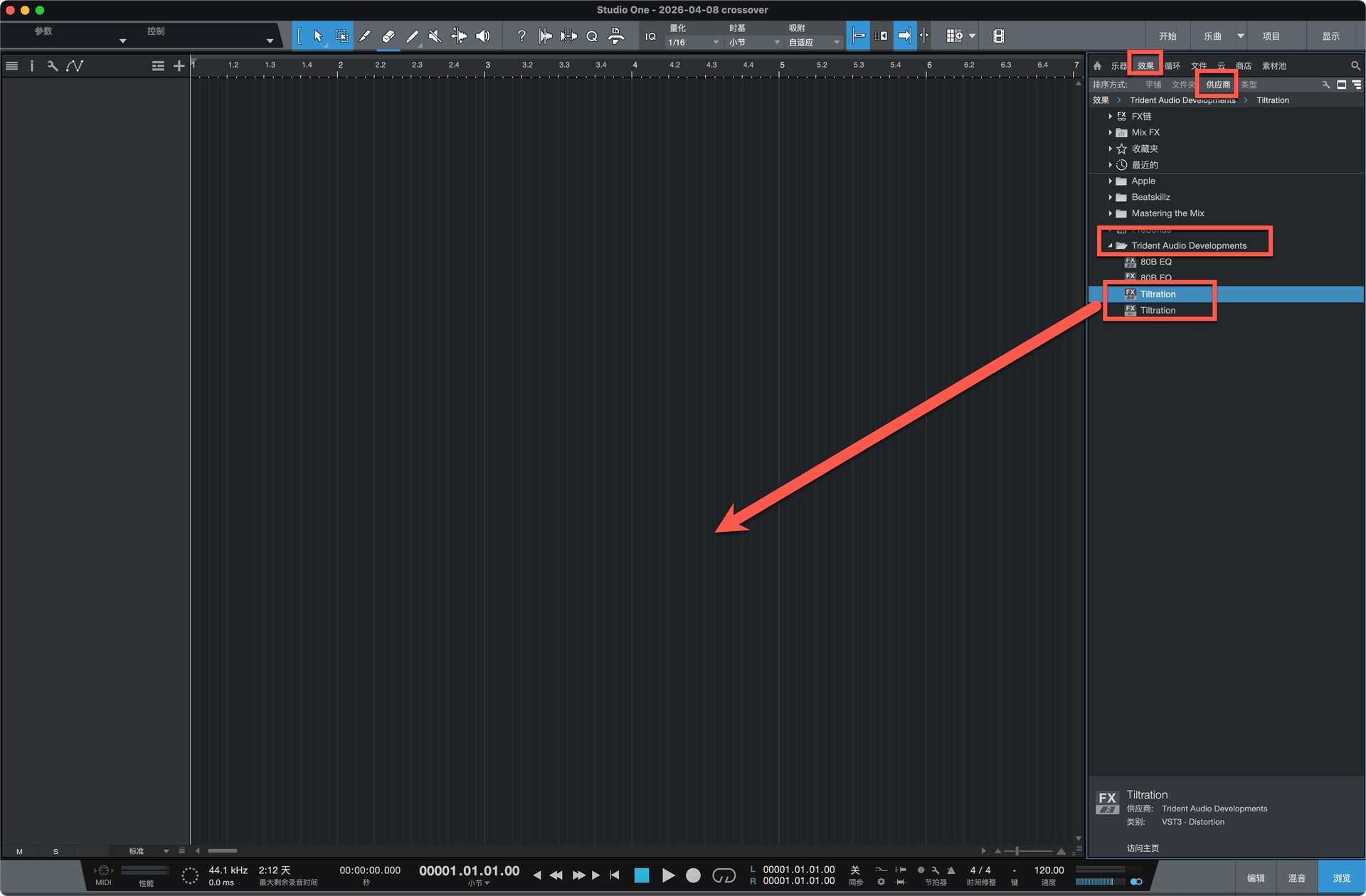Image resolution: width=1366 pixels, height=896 pixels.
Task: Click the 访问主页 link
Action: [x=1143, y=848]
